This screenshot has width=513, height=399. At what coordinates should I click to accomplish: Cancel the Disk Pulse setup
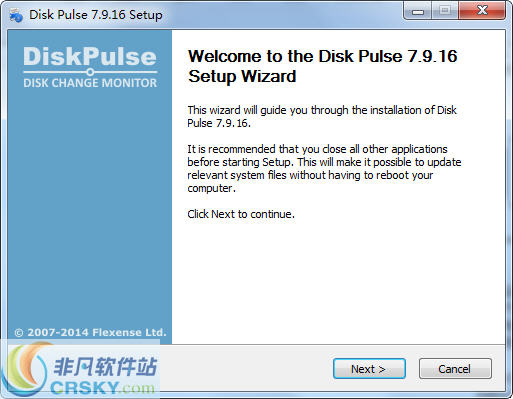click(455, 369)
